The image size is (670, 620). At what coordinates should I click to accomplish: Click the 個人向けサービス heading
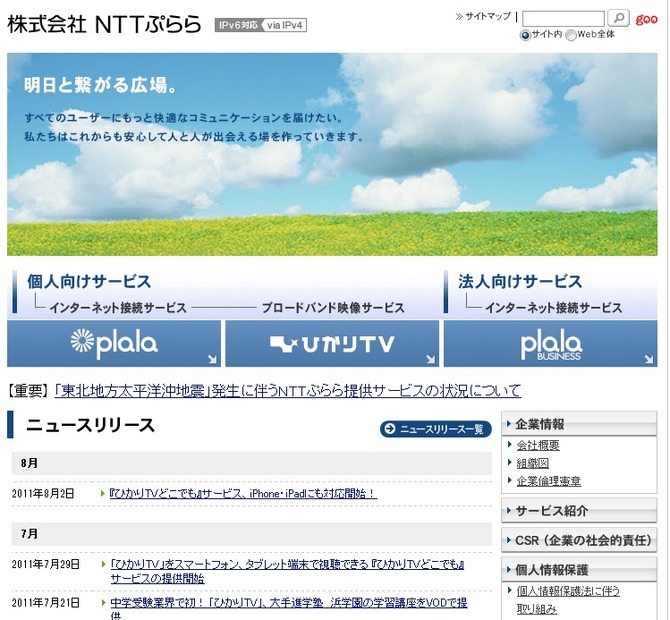tap(89, 282)
